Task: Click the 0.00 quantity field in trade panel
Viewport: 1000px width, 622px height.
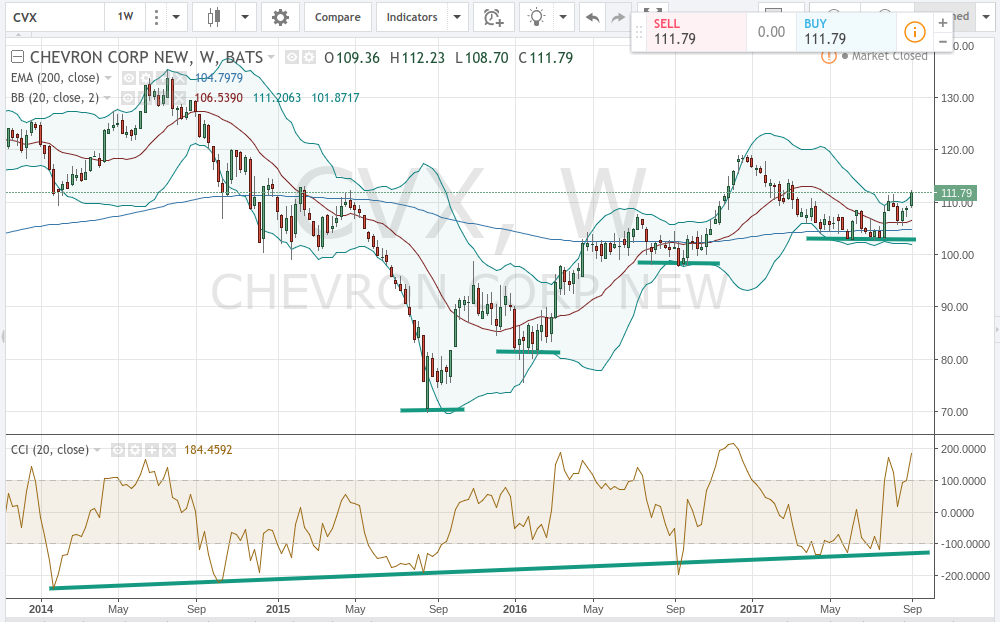Action: [x=771, y=32]
